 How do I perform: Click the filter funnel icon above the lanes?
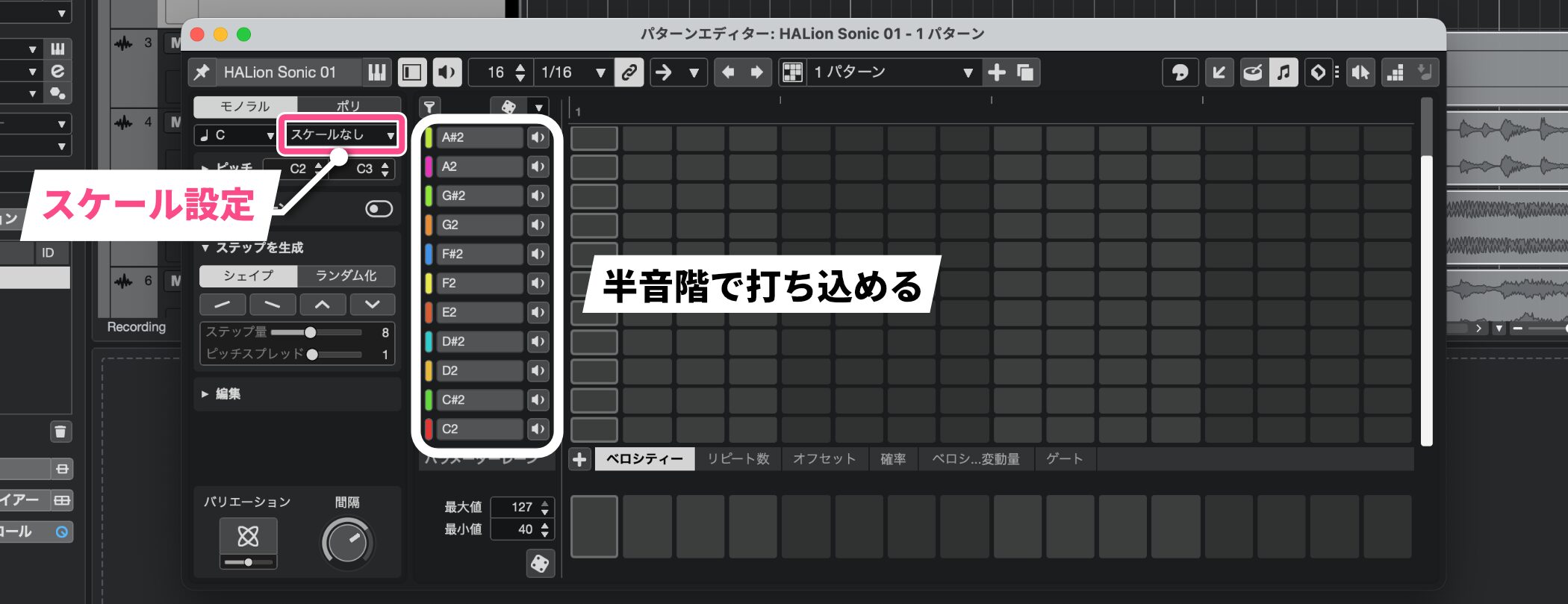(429, 107)
